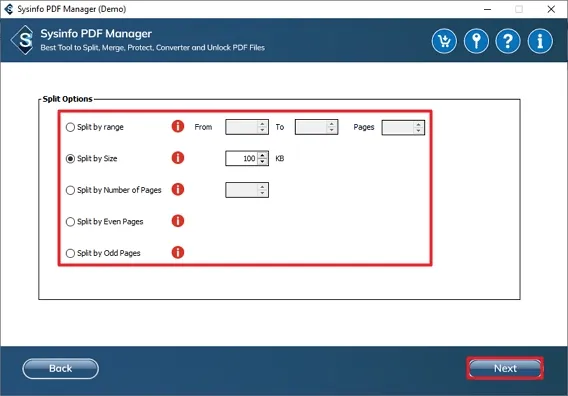
Task: Click the Next button
Action: click(x=505, y=368)
